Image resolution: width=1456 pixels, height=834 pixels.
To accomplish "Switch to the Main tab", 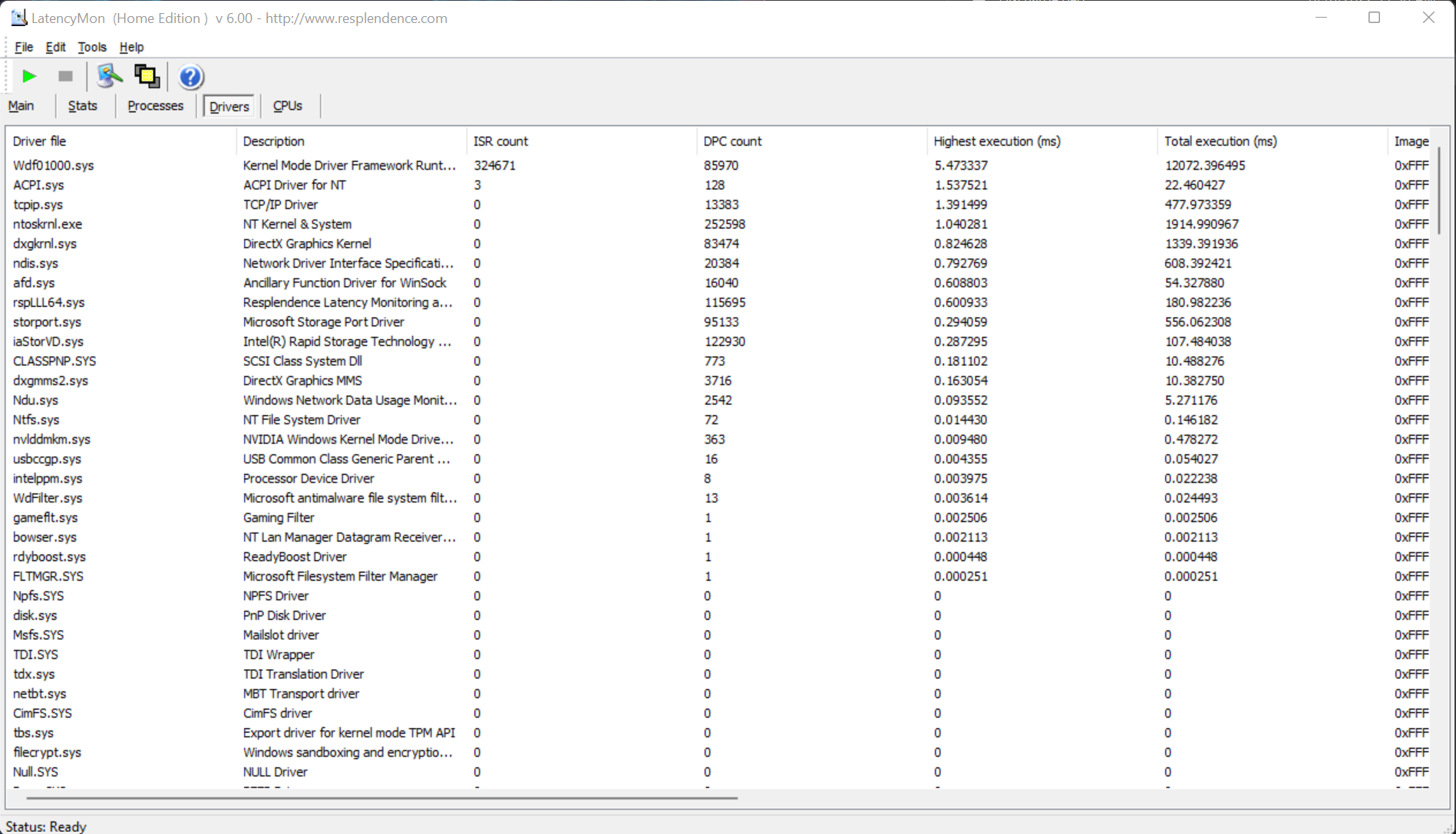I will [x=21, y=106].
